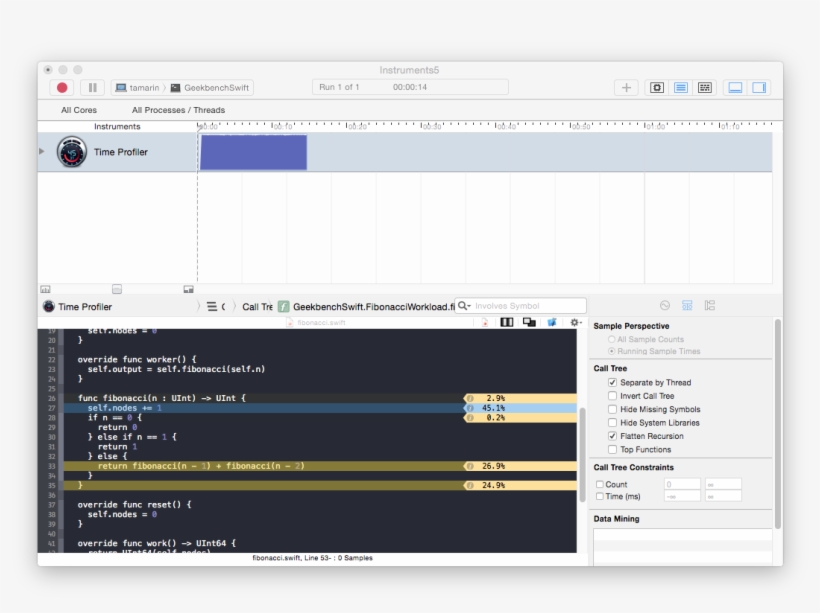Open counterparts view using overlapping panels icon
Screen dimensions: 820x613
[x=531, y=322]
